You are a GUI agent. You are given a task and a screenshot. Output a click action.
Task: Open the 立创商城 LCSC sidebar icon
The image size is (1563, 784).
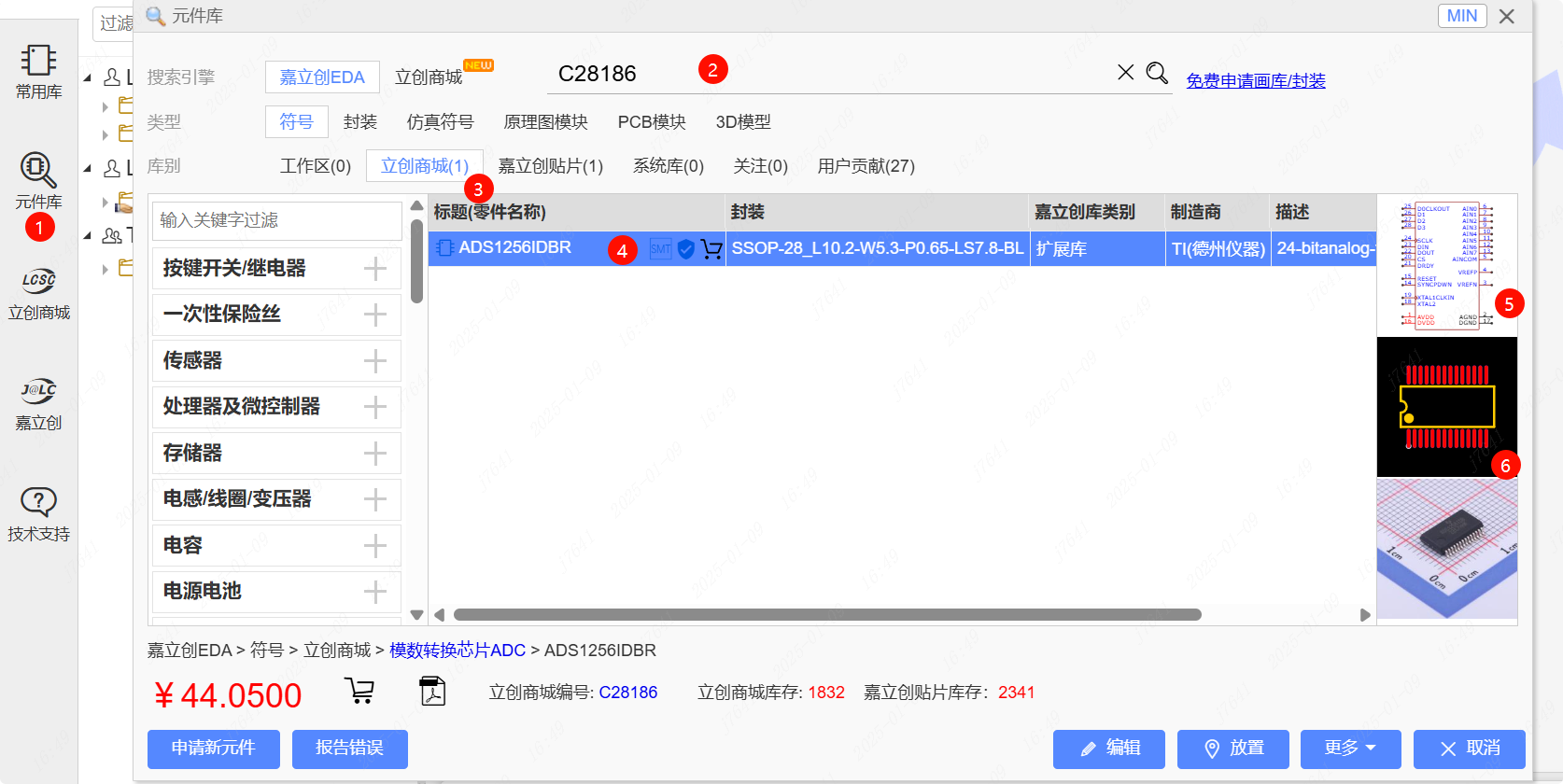click(38, 293)
